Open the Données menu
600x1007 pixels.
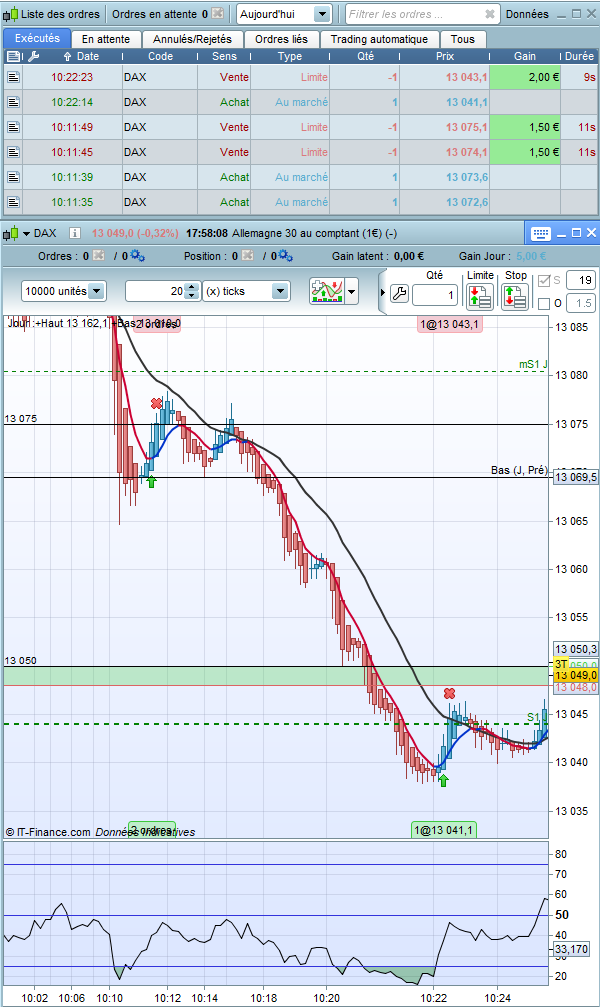527,14
